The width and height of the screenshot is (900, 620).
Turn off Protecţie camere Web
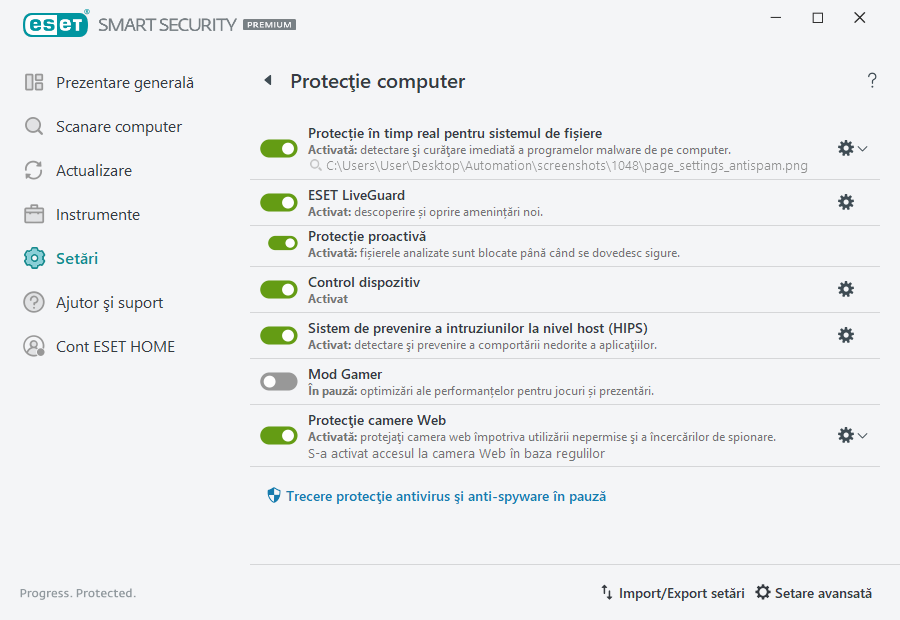tap(278, 434)
